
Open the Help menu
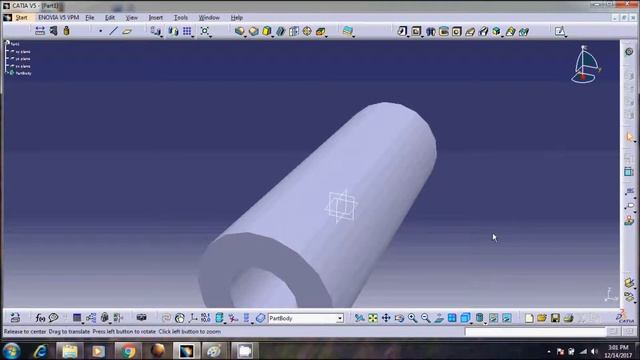pos(237,18)
